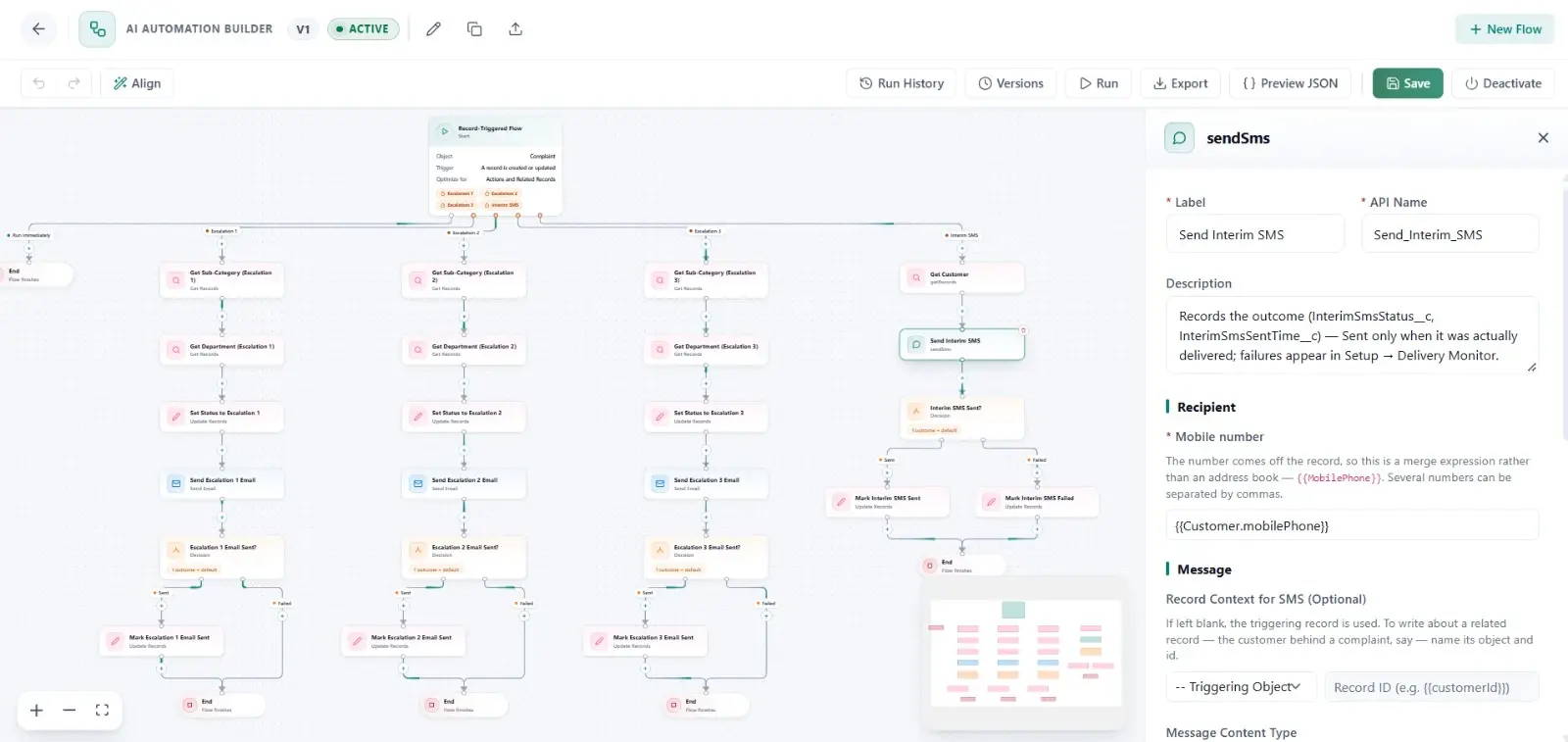The width and height of the screenshot is (1568, 742).
Task: Deactivate the flow
Action: 1503,83
